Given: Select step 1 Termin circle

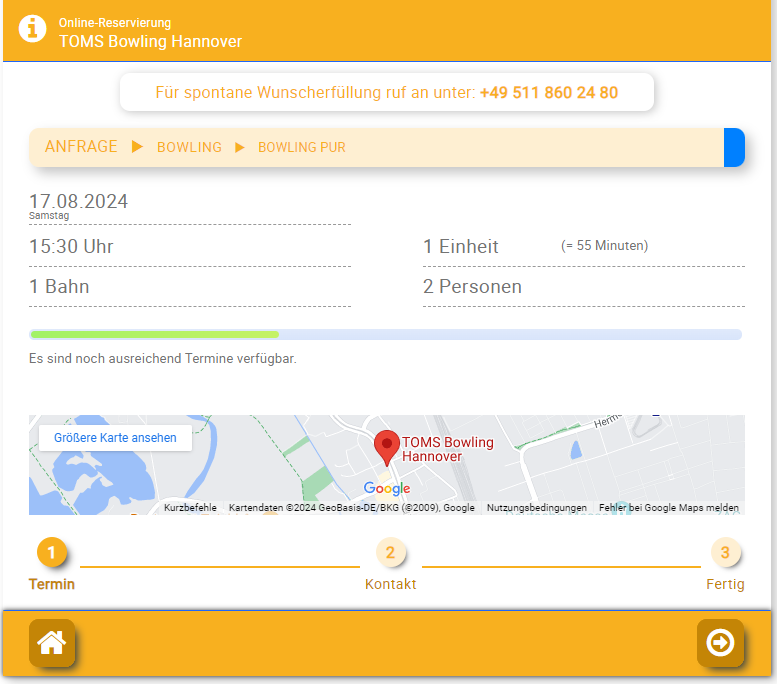Looking at the screenshot, I should click(x=52, y=552).
